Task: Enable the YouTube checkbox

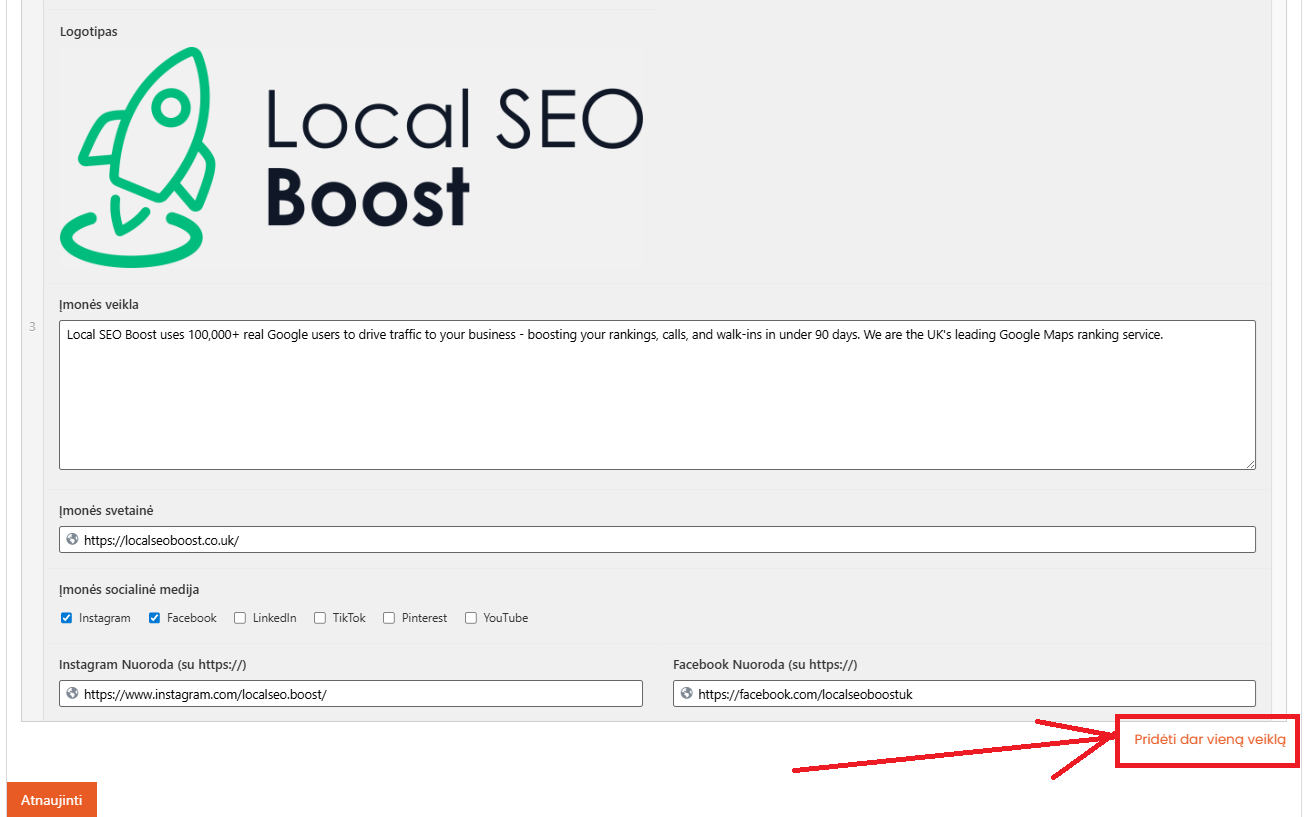Action: tap(471, 618)
